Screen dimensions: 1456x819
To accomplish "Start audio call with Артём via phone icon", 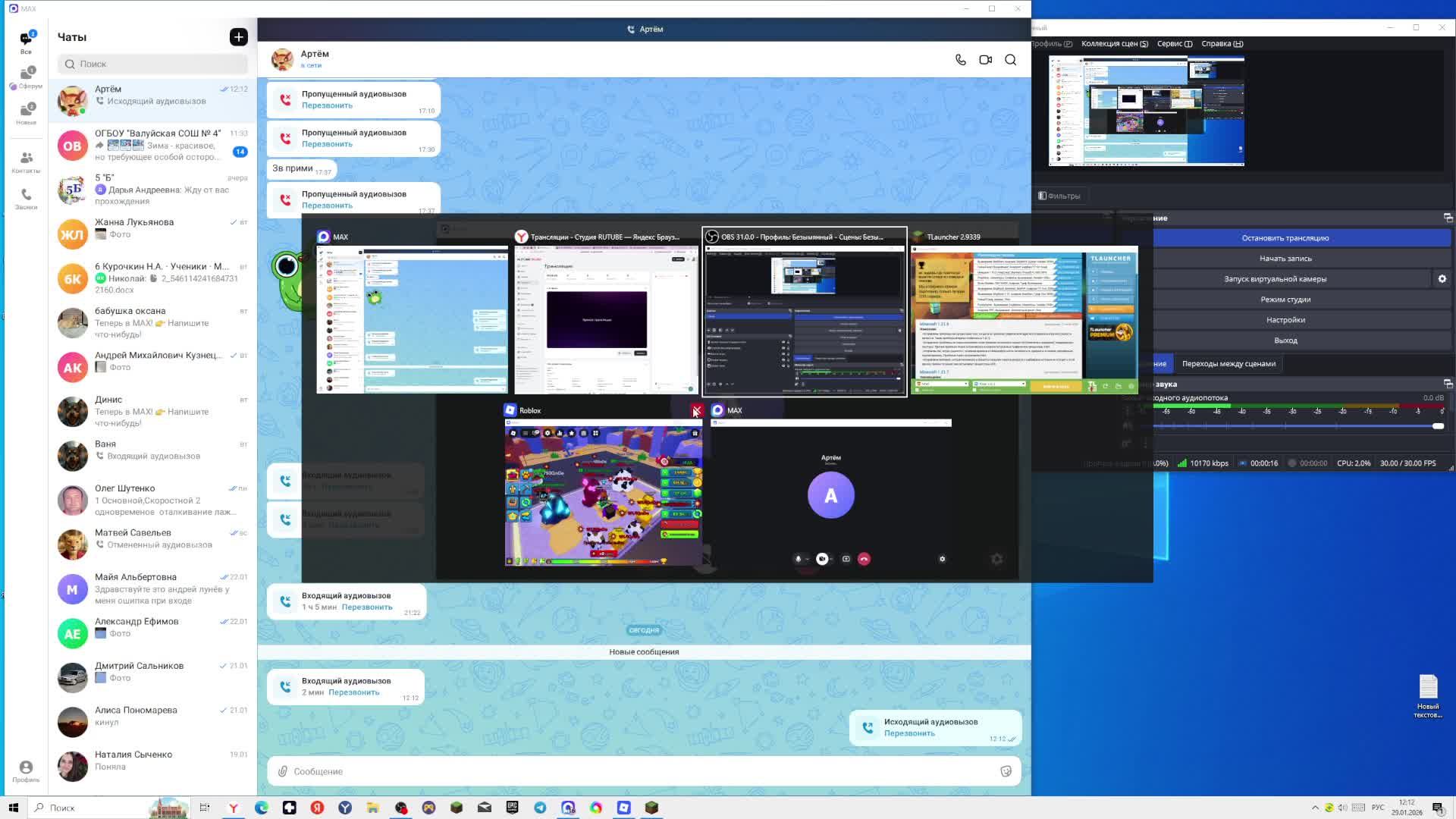I will coord(960,60).
